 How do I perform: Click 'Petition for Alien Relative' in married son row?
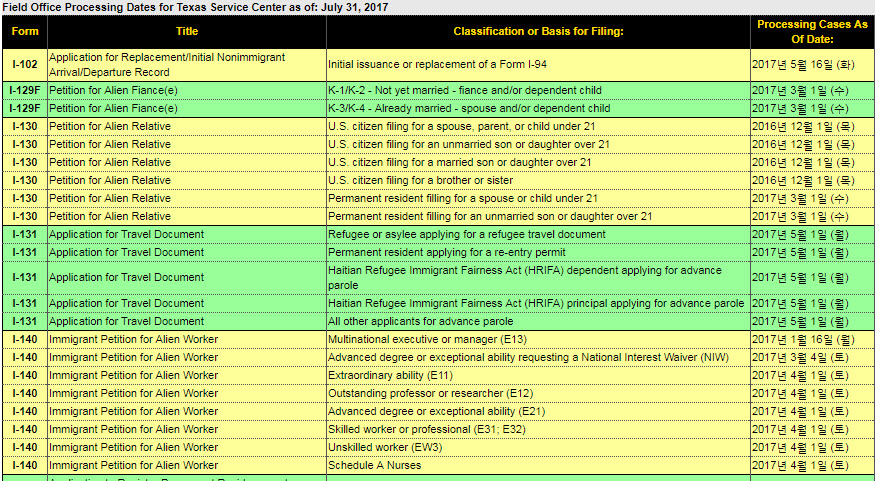[x=110, y=162]
